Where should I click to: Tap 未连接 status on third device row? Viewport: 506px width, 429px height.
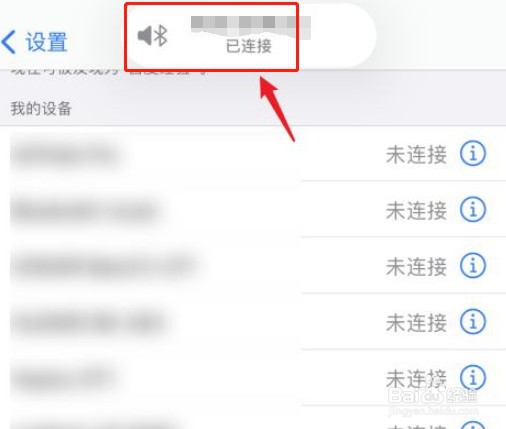pos(416,267)
